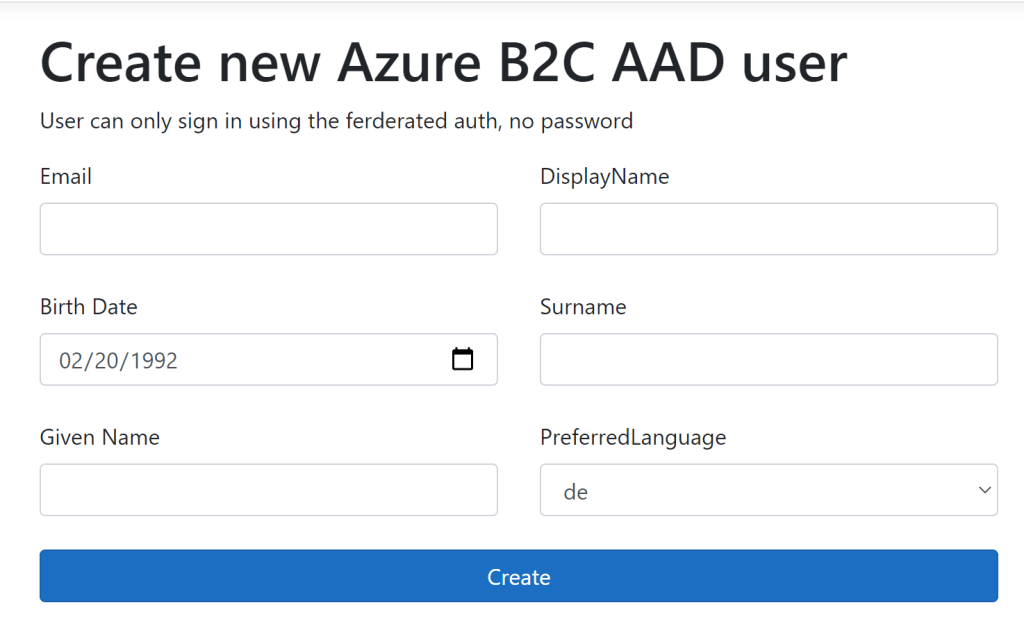This screenshot has width=1024, height=639.
Task: Click the 'Create new Azure B2C AAD user' heading
Action: pos(443,62)
